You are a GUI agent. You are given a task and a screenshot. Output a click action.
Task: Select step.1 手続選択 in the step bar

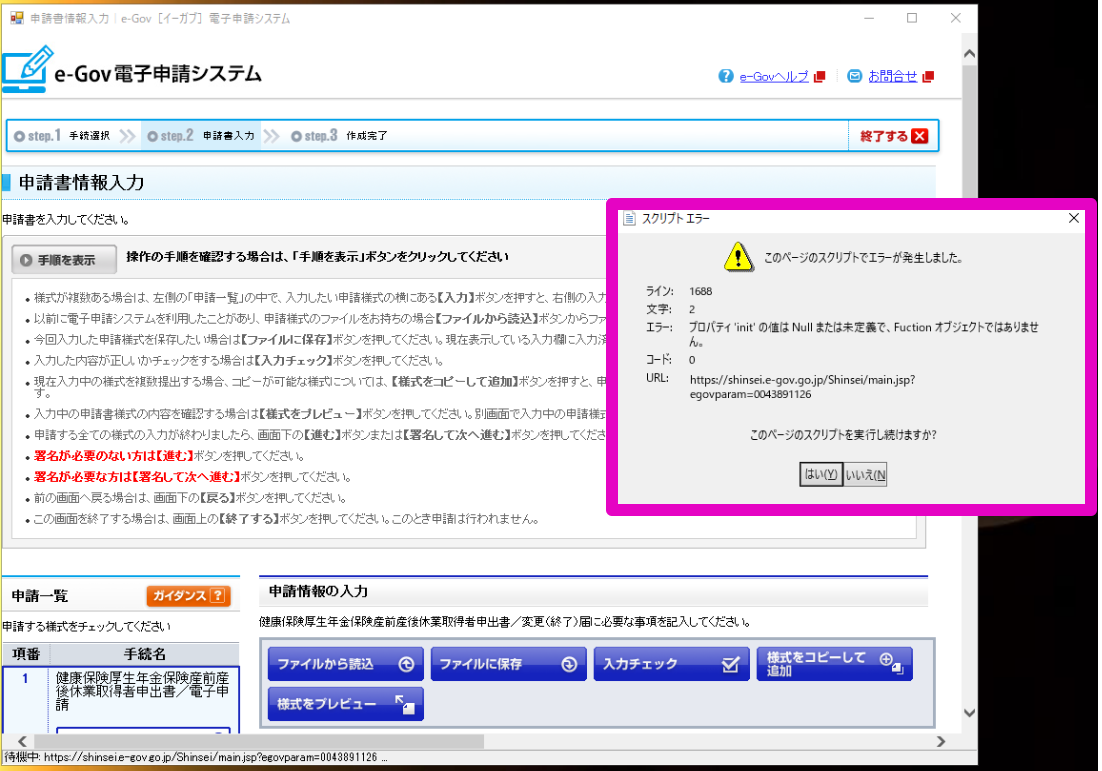click(x=62, y=136)
